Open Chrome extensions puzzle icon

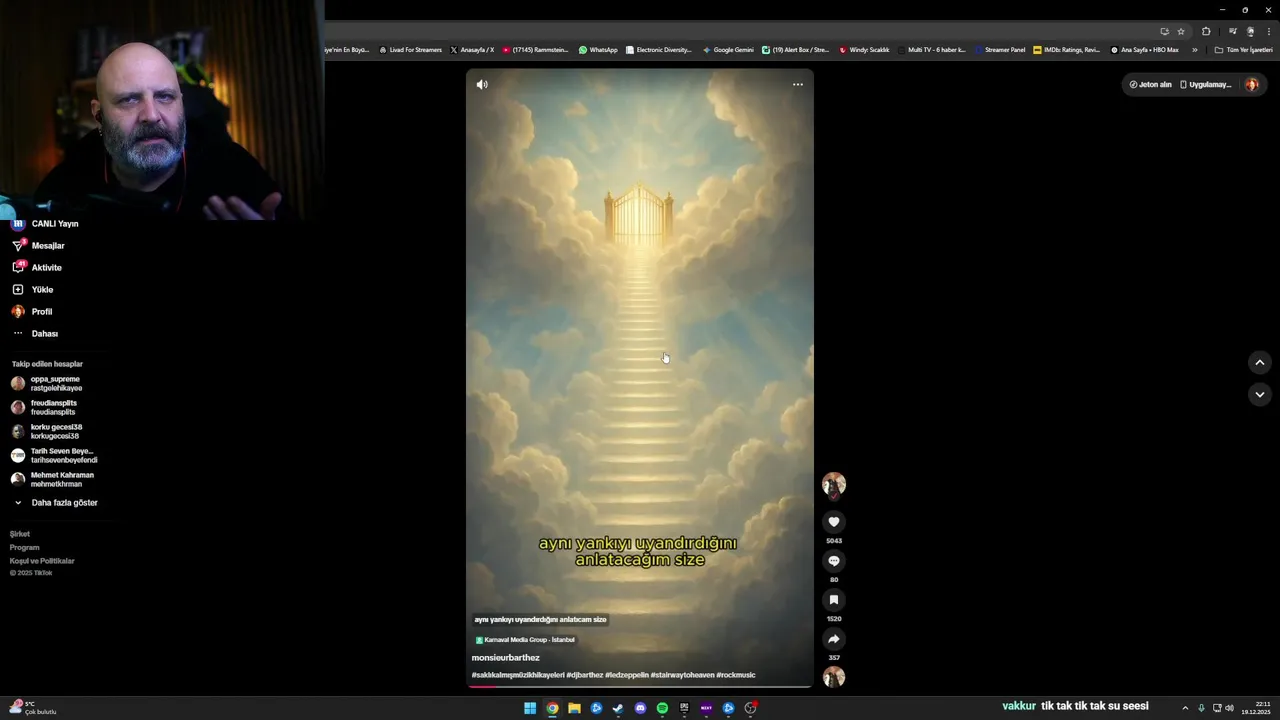[1206, 31]
